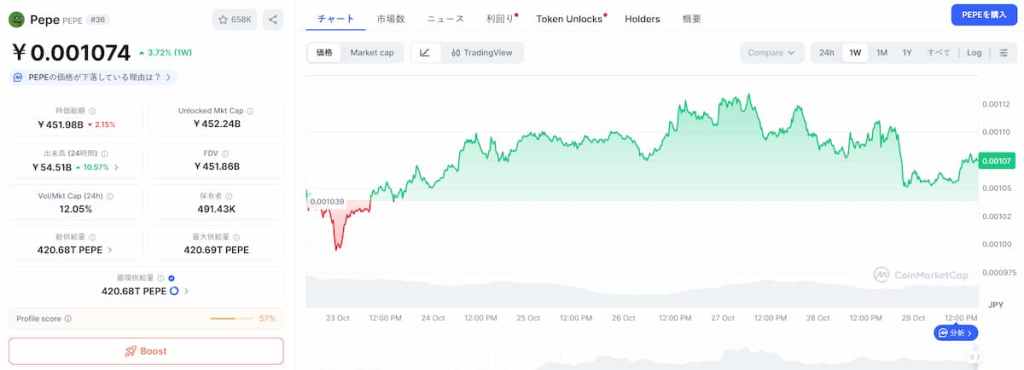Open the Compare dropdown

[772, 53]
